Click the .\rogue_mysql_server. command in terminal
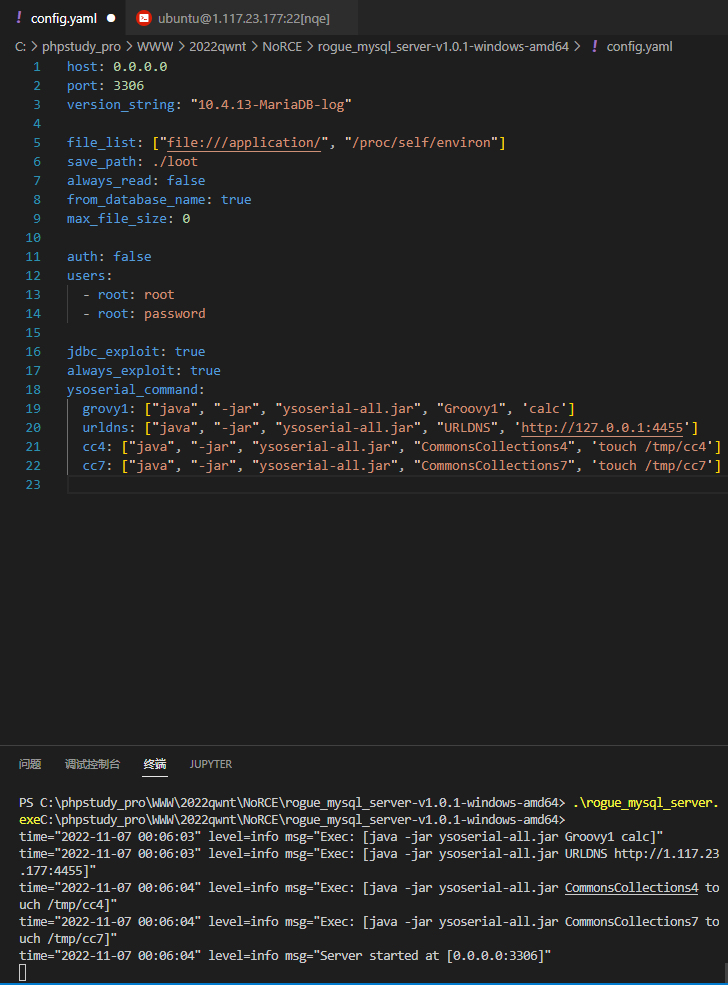The height and width of the screenshot is (985, 728). [x=645, y=803]
